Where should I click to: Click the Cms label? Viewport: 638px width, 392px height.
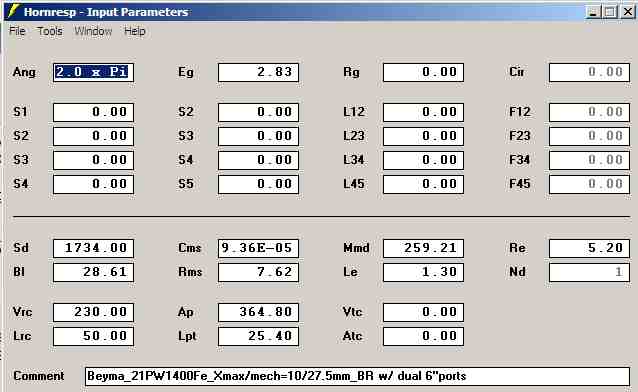pos(190,248)
